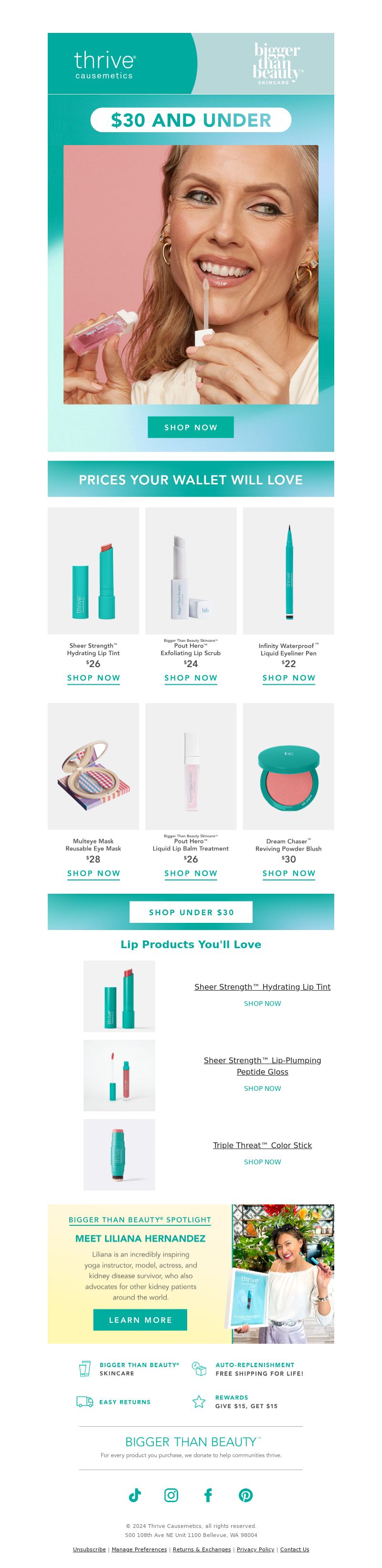Open Sheer Strength Lip-Plumping Peptide Gloss link
Viewport: 382px width, 1568px height.
(x=262, y=1066)
